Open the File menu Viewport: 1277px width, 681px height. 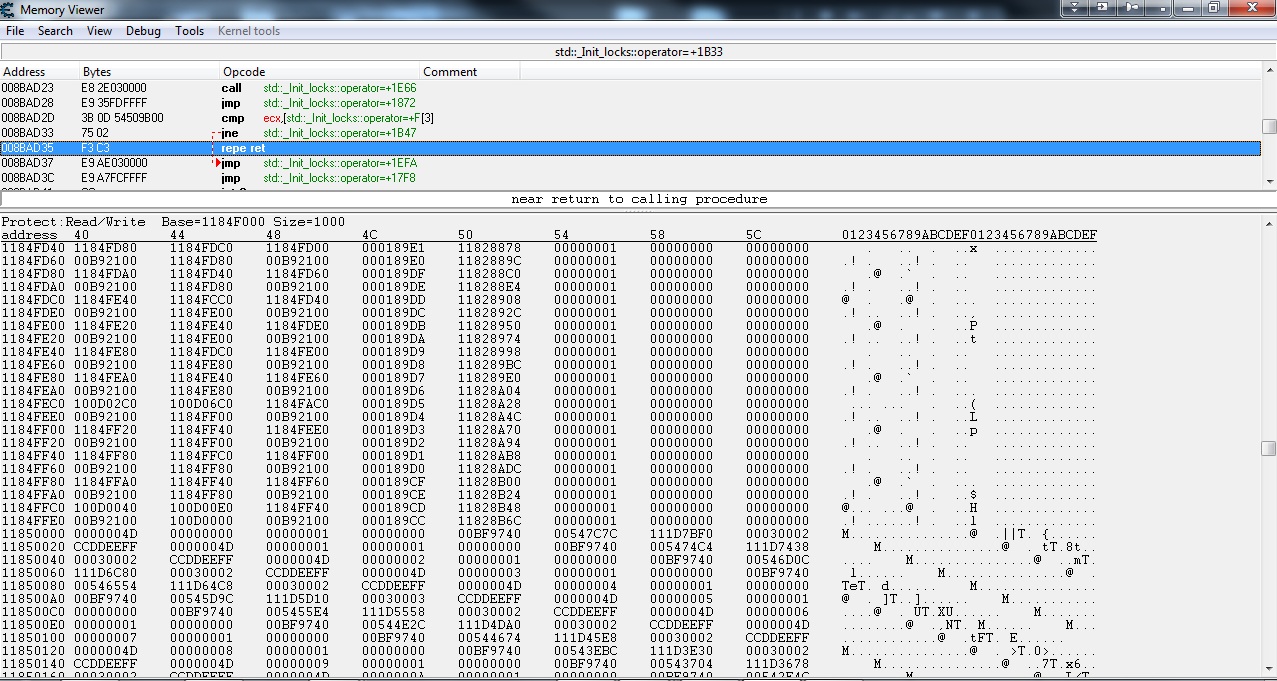click(15, 31)
